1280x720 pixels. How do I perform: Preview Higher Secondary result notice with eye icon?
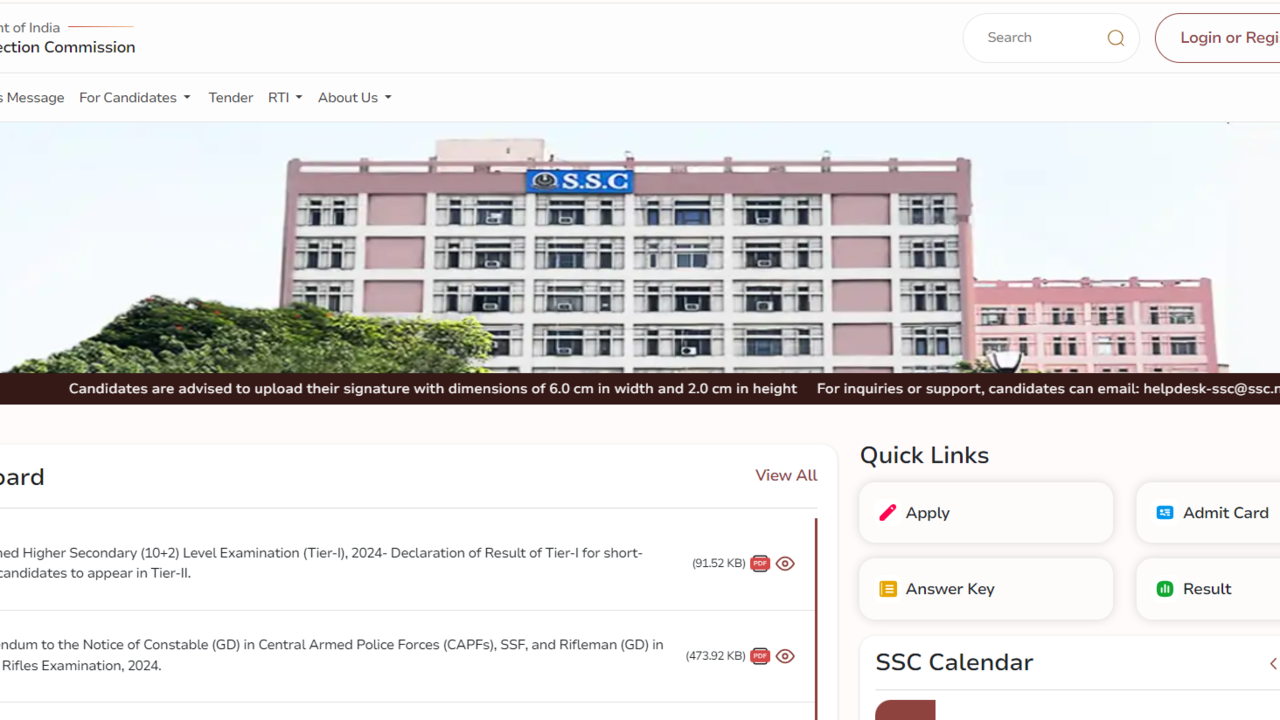785,563
